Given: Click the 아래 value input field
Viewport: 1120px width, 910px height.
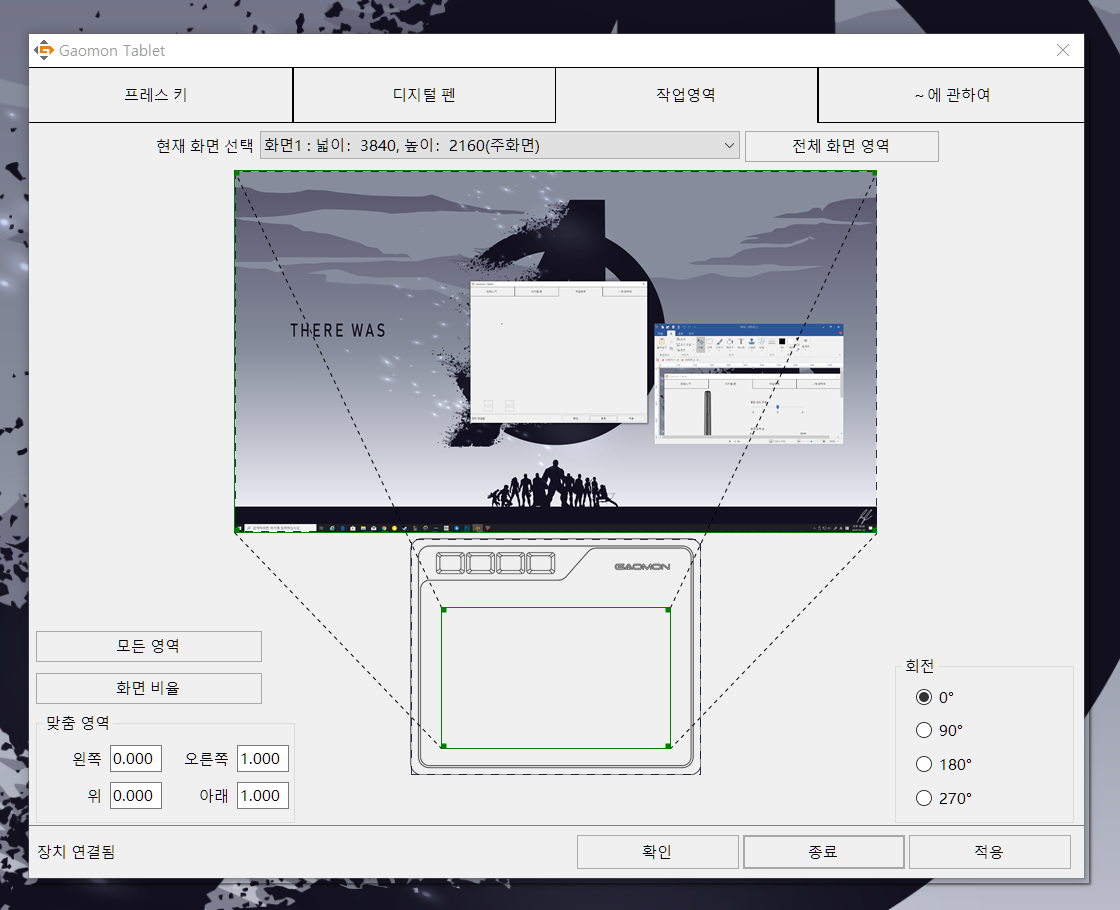Looking at the screenshot, I should point(263,796).
